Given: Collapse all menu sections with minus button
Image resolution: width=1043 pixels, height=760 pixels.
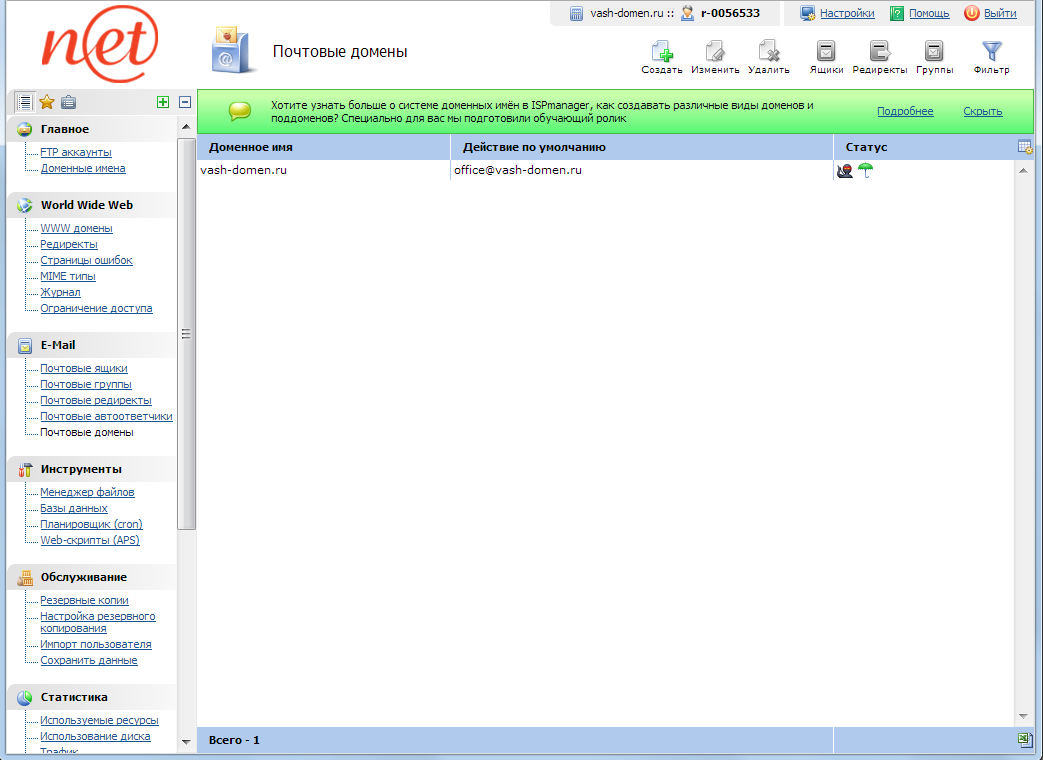Looking at the screenshot, I should tap(185, 102).
